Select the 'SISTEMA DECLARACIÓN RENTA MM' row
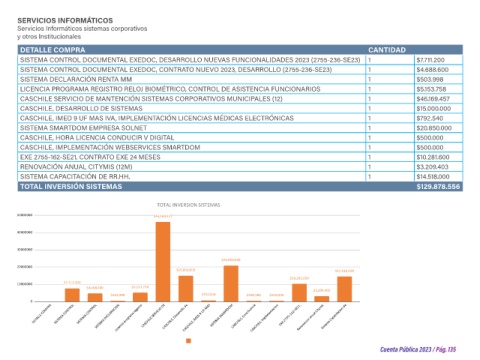 coord(240,79)
